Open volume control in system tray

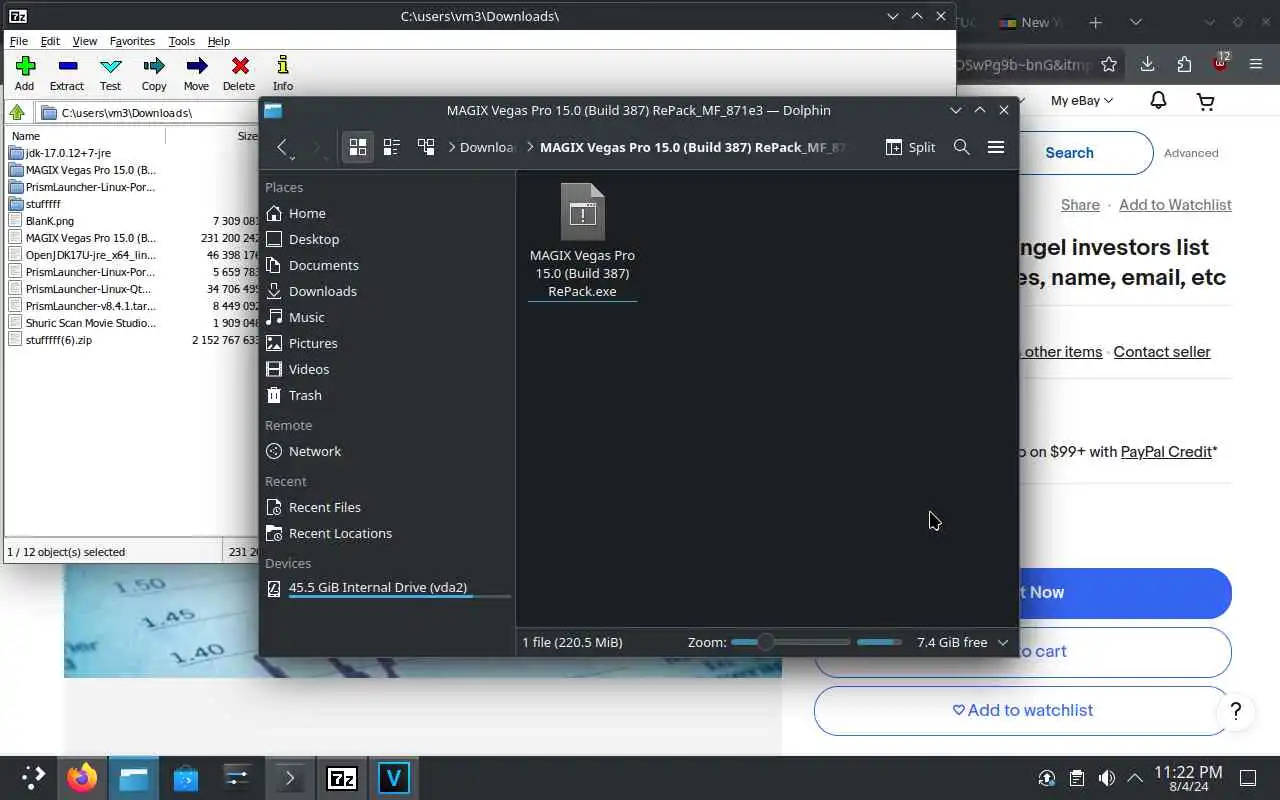click(1106, 778)
